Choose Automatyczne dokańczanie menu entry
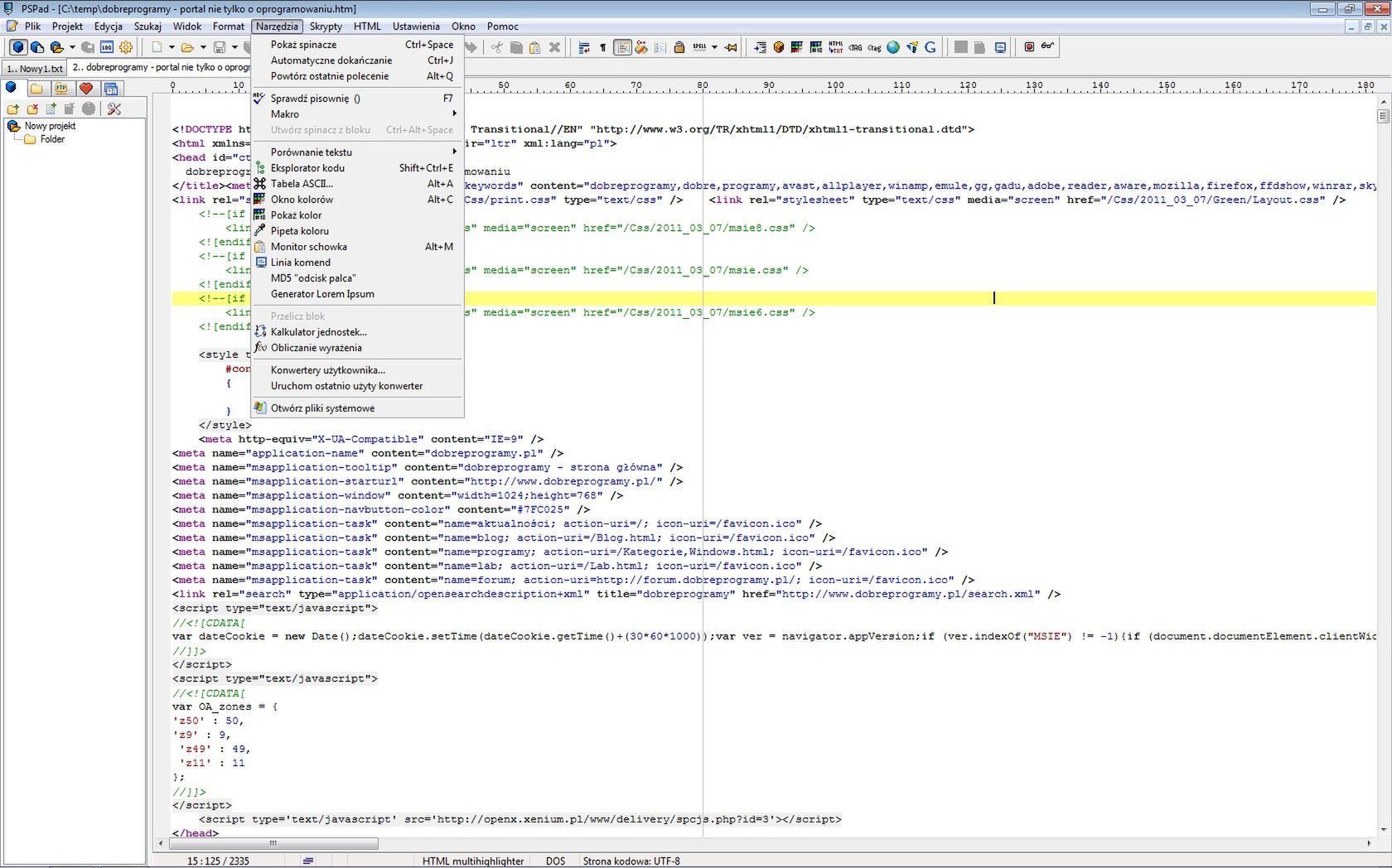Viewport: 1392px width, 868px height. [x=357, y=60]
